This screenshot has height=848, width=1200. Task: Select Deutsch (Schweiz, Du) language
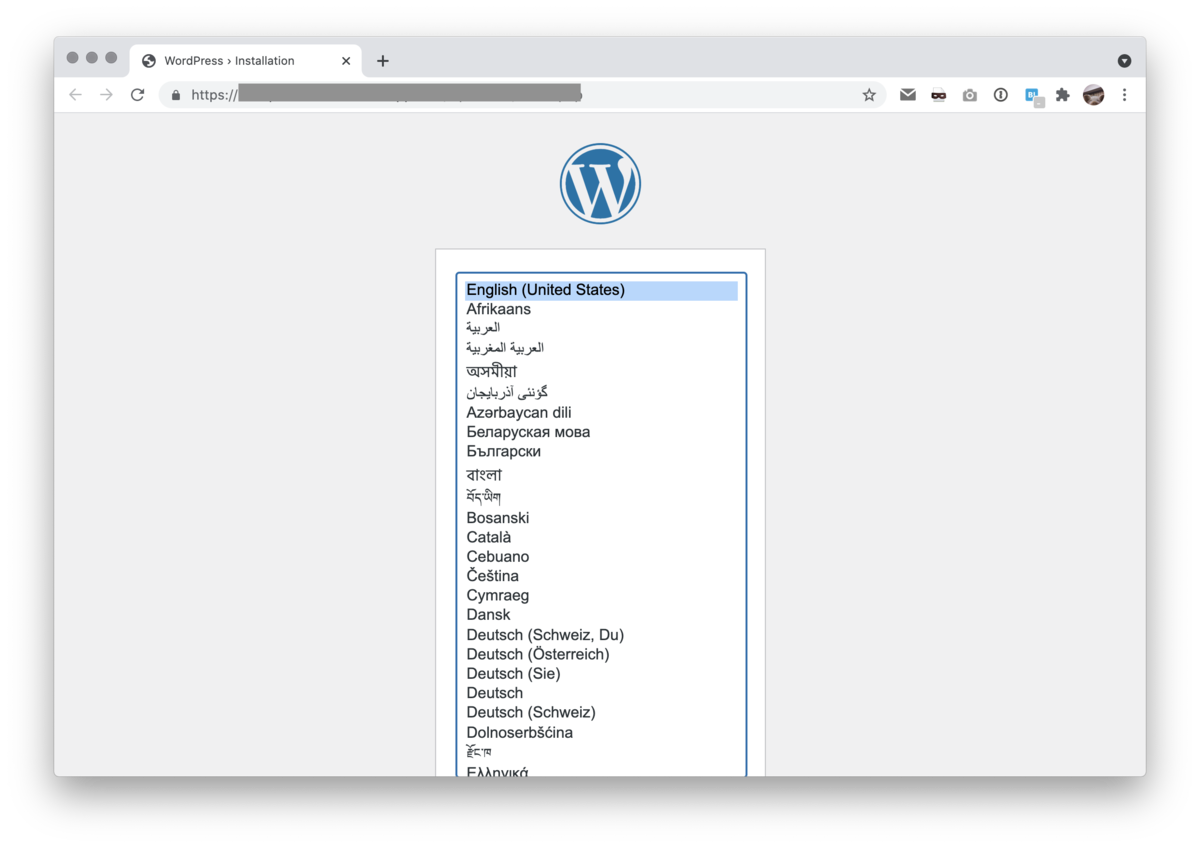601,635
